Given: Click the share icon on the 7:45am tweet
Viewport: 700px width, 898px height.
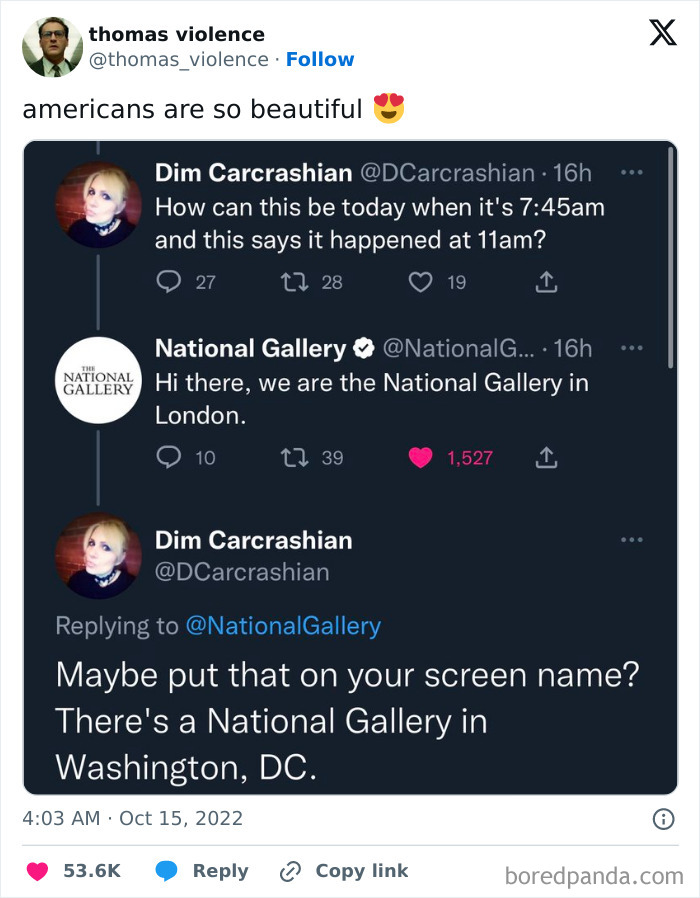Looking at the screenshot, I should click(546, 282).
